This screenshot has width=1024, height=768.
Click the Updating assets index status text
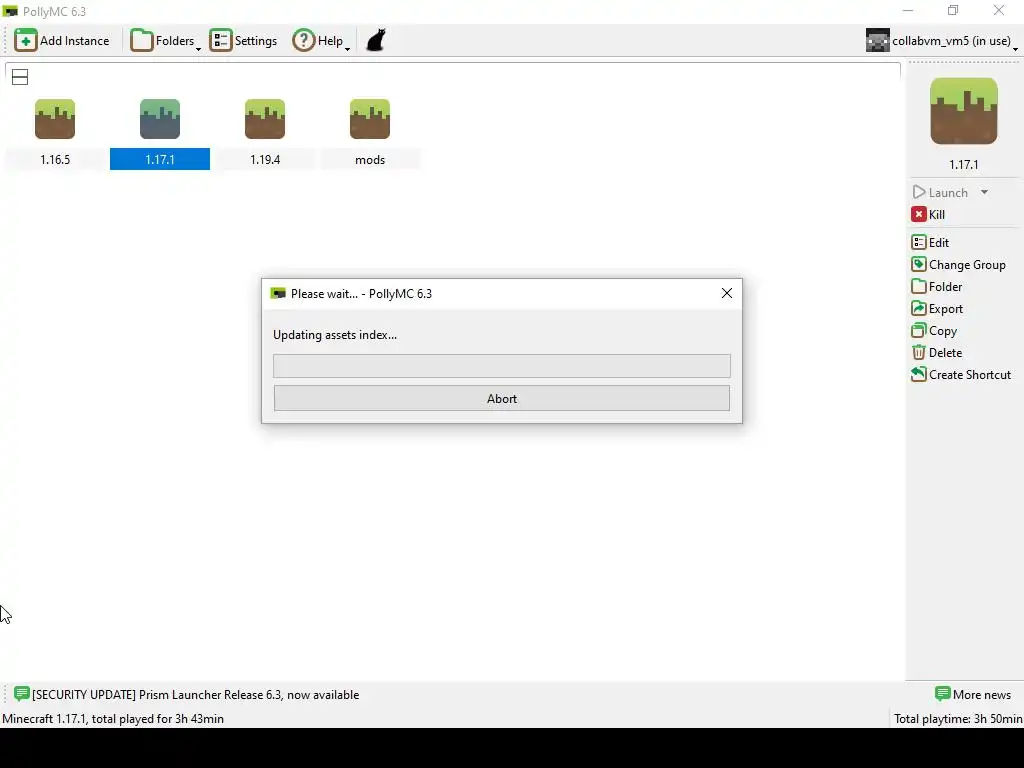coord(335,335)
